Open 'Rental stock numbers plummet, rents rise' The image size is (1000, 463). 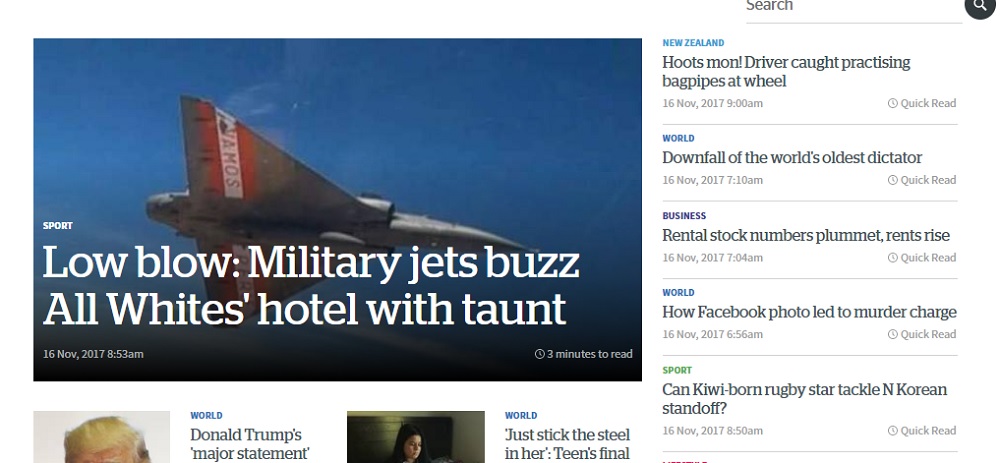click(806, 235)
